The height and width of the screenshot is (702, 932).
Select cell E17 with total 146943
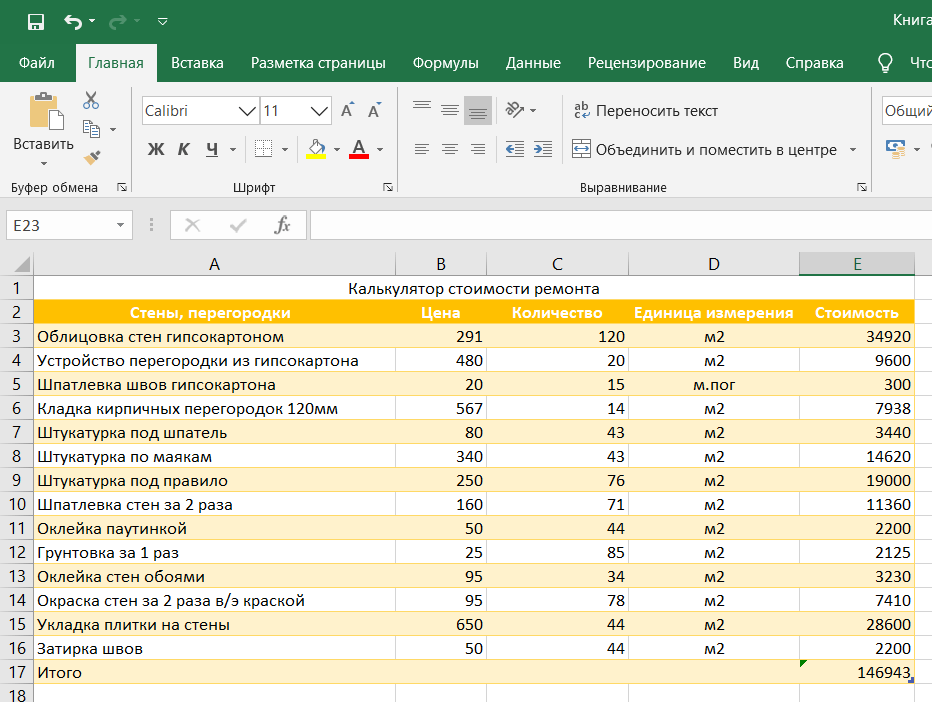click(x=857, y=673)
